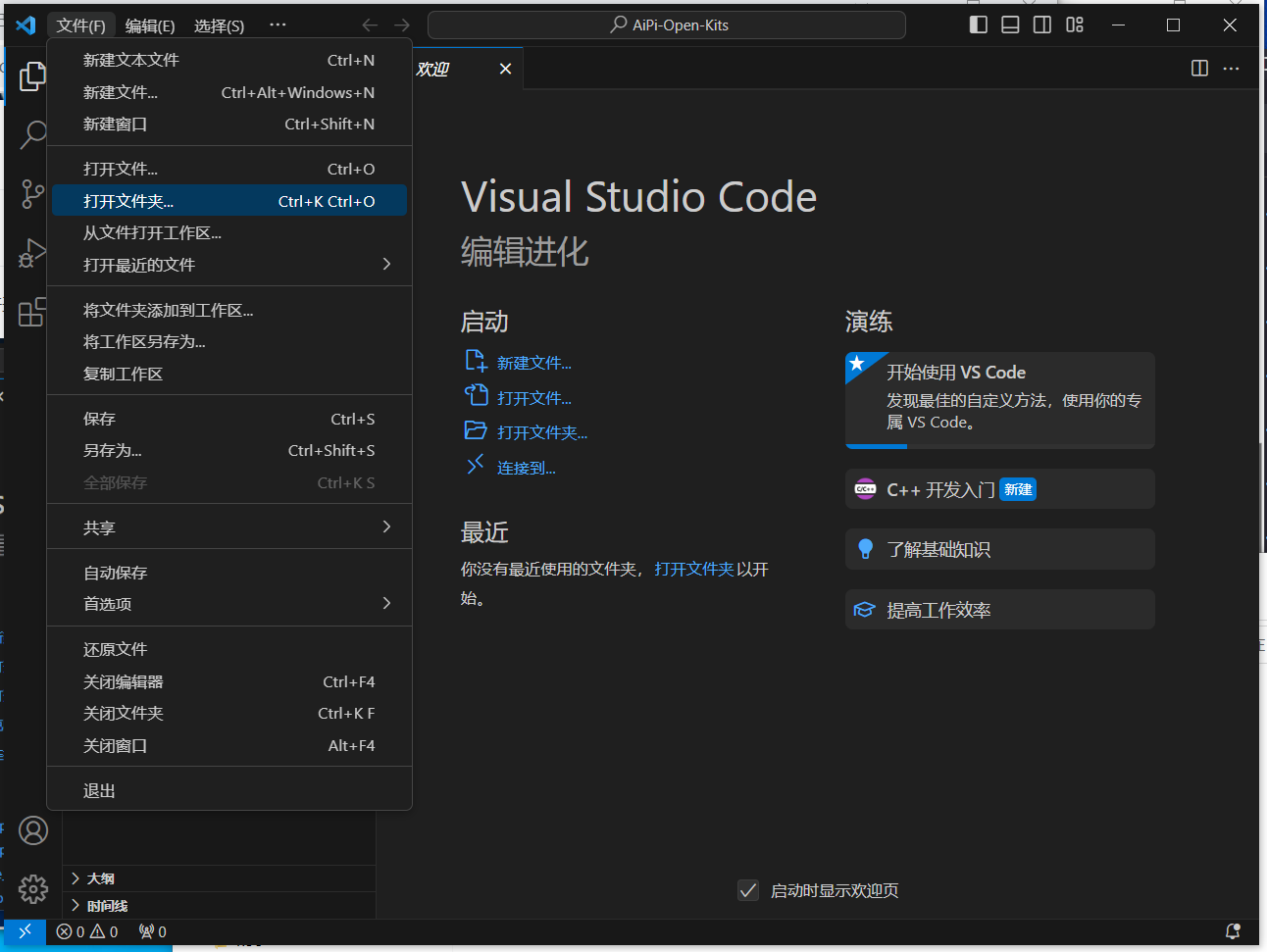
Task: Click the remote window indicator in status bar
Action: 25,931
